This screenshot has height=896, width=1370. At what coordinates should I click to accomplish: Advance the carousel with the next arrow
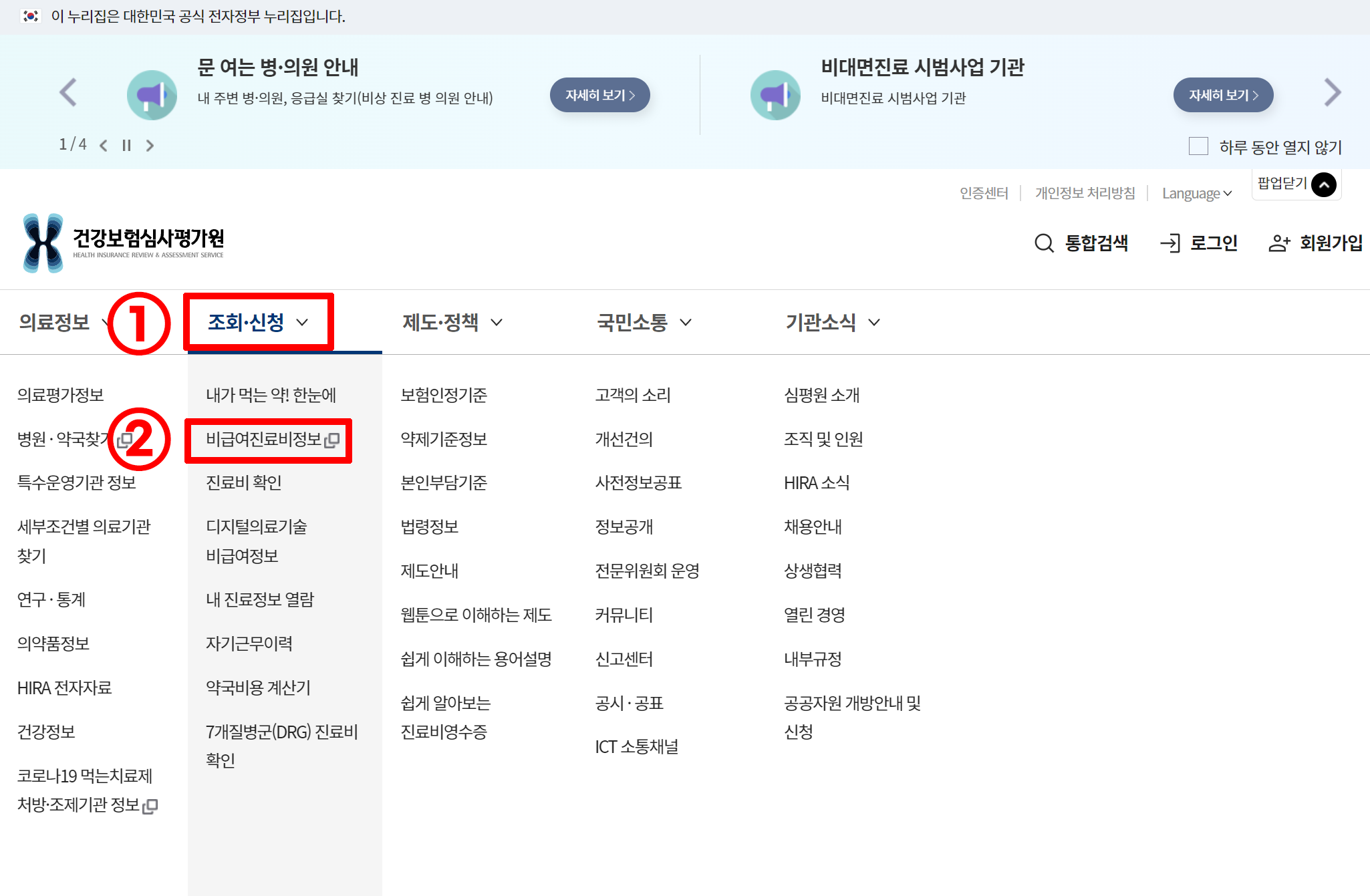pos(1333,94)
